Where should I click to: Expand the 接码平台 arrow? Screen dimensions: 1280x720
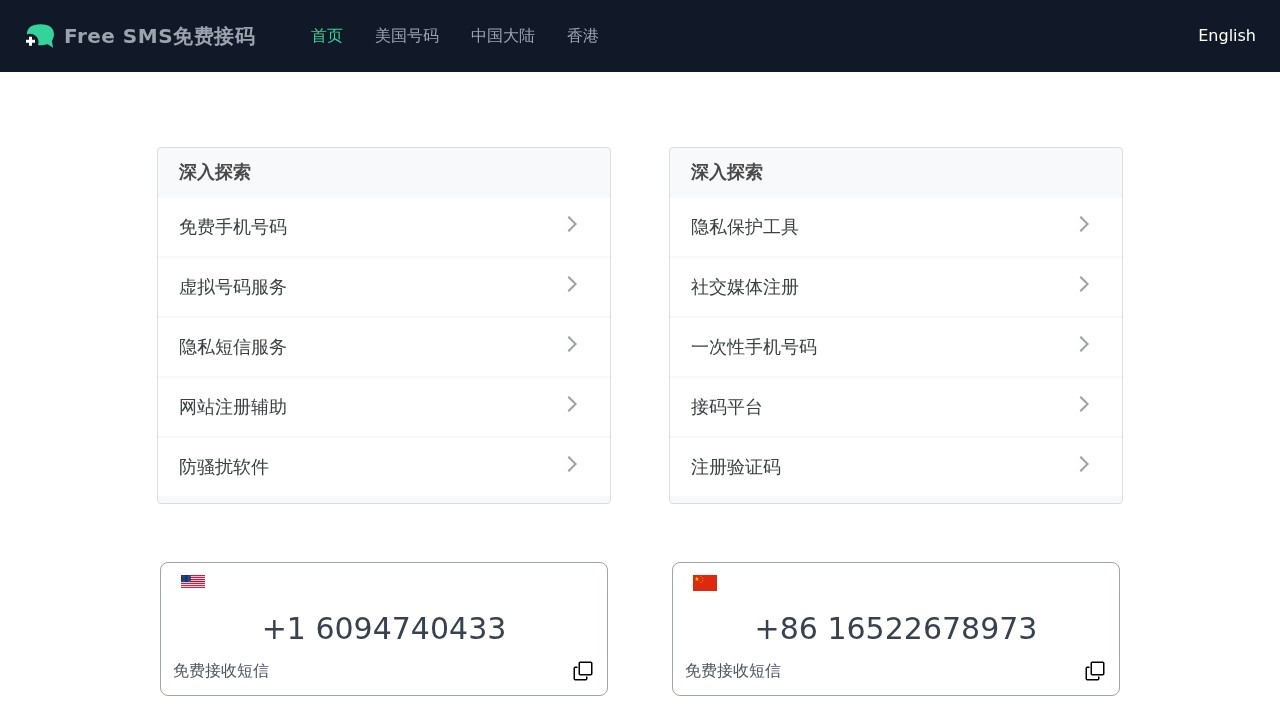(x=1084, y=405)
